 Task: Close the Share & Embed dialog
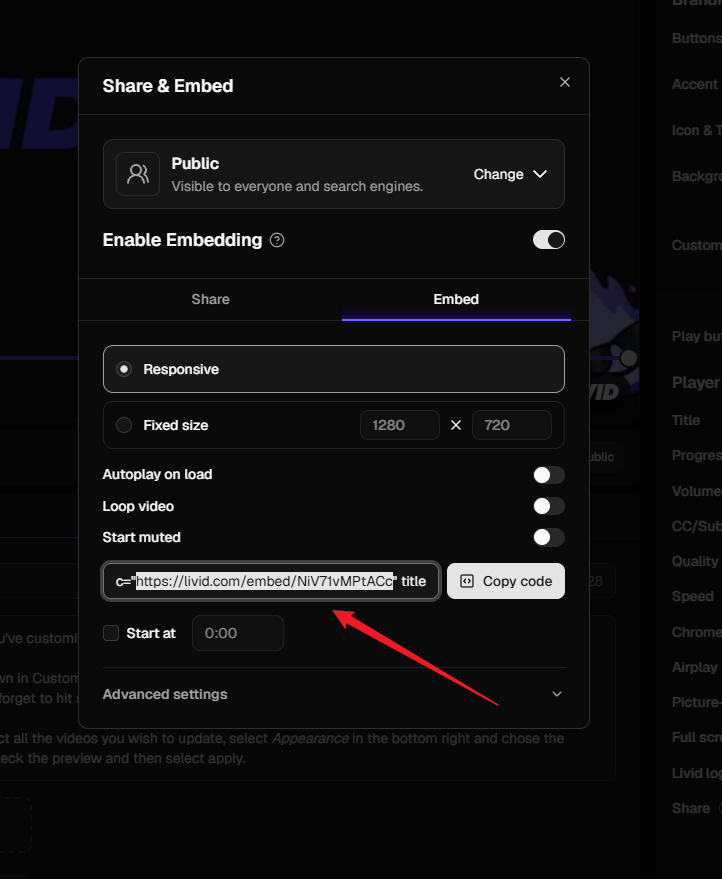coord(564,82)
